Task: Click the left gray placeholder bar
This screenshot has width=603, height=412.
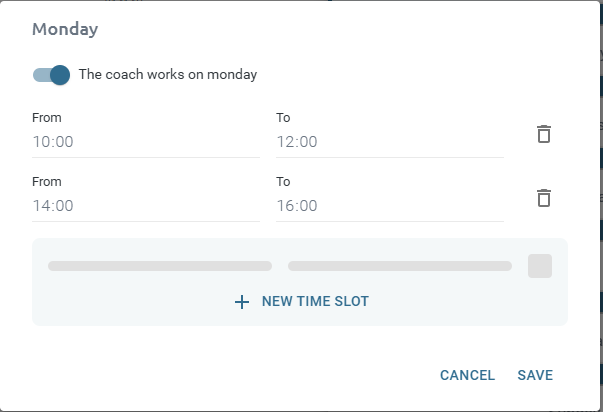Action: pyautogui.click(x=160, y=266)
